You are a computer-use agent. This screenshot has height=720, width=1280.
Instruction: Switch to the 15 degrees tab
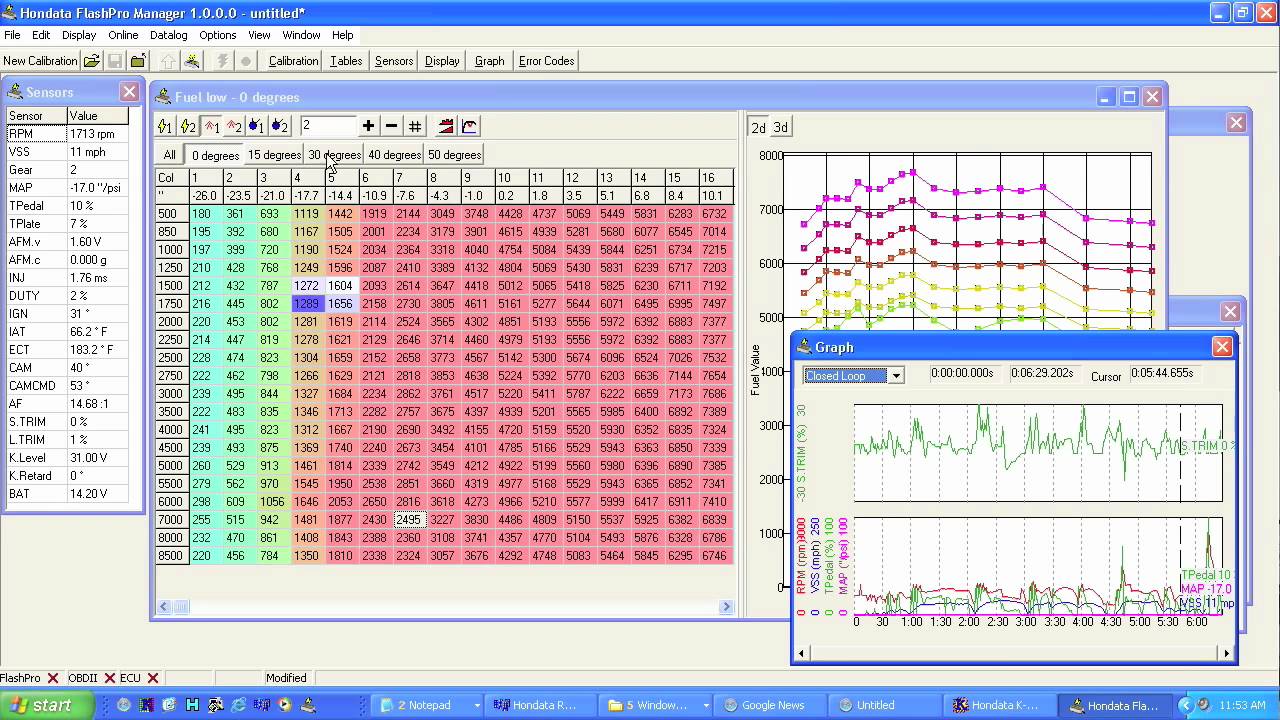[274, 155]
